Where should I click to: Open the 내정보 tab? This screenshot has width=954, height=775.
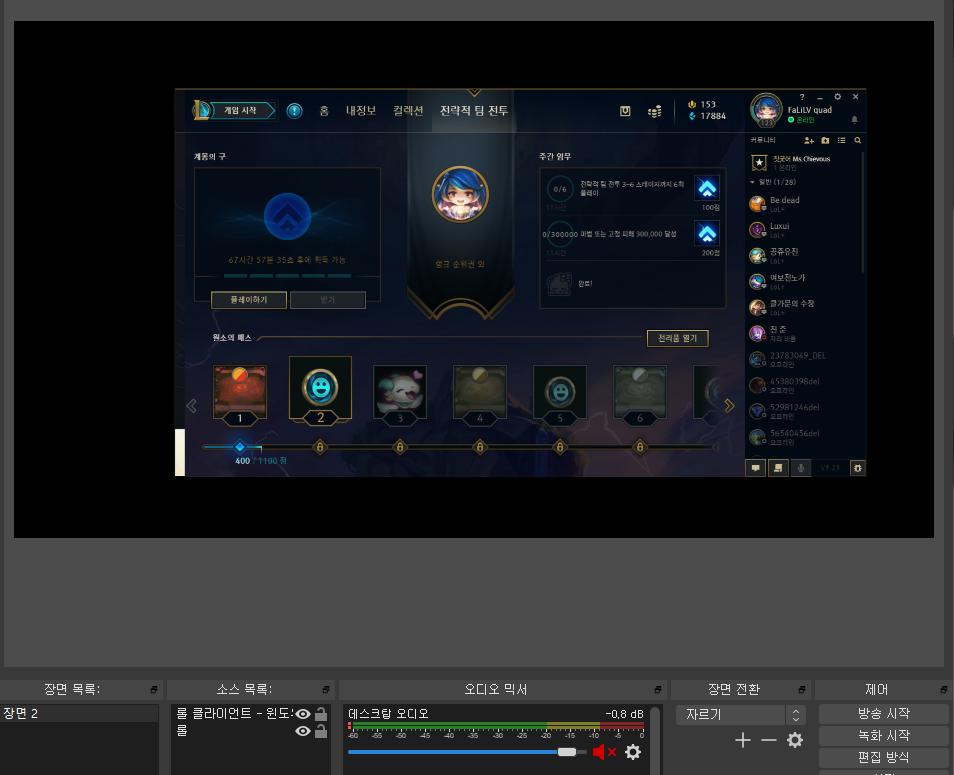click(361, 111)
